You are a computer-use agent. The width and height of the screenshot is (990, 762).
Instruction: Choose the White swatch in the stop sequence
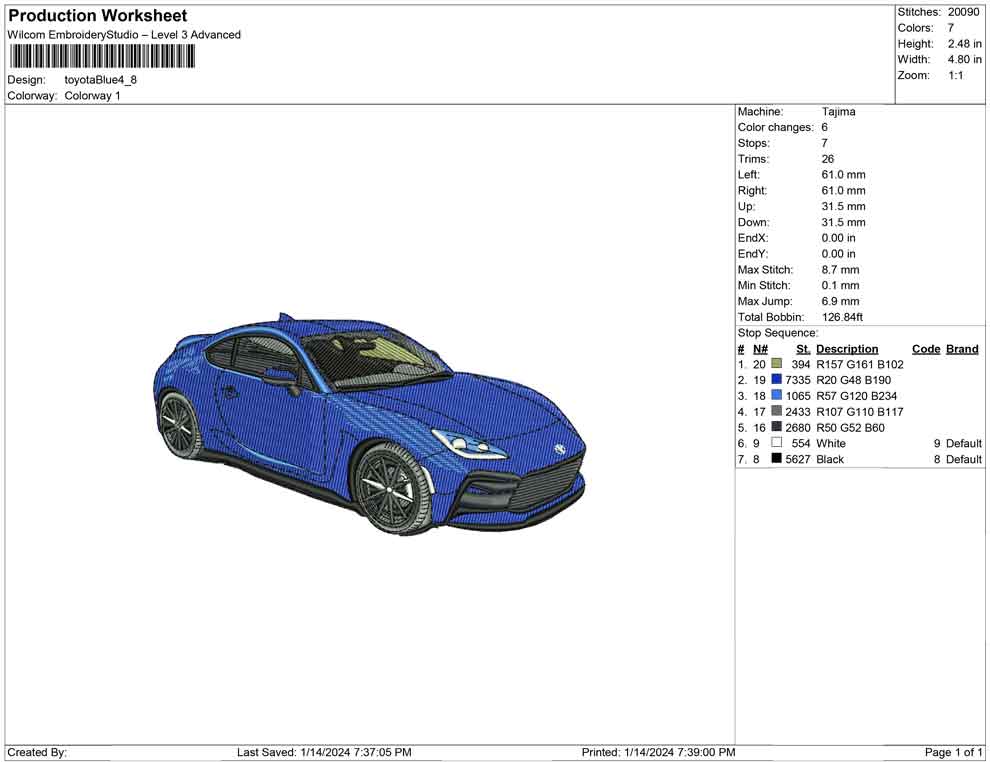pos(776,443)
